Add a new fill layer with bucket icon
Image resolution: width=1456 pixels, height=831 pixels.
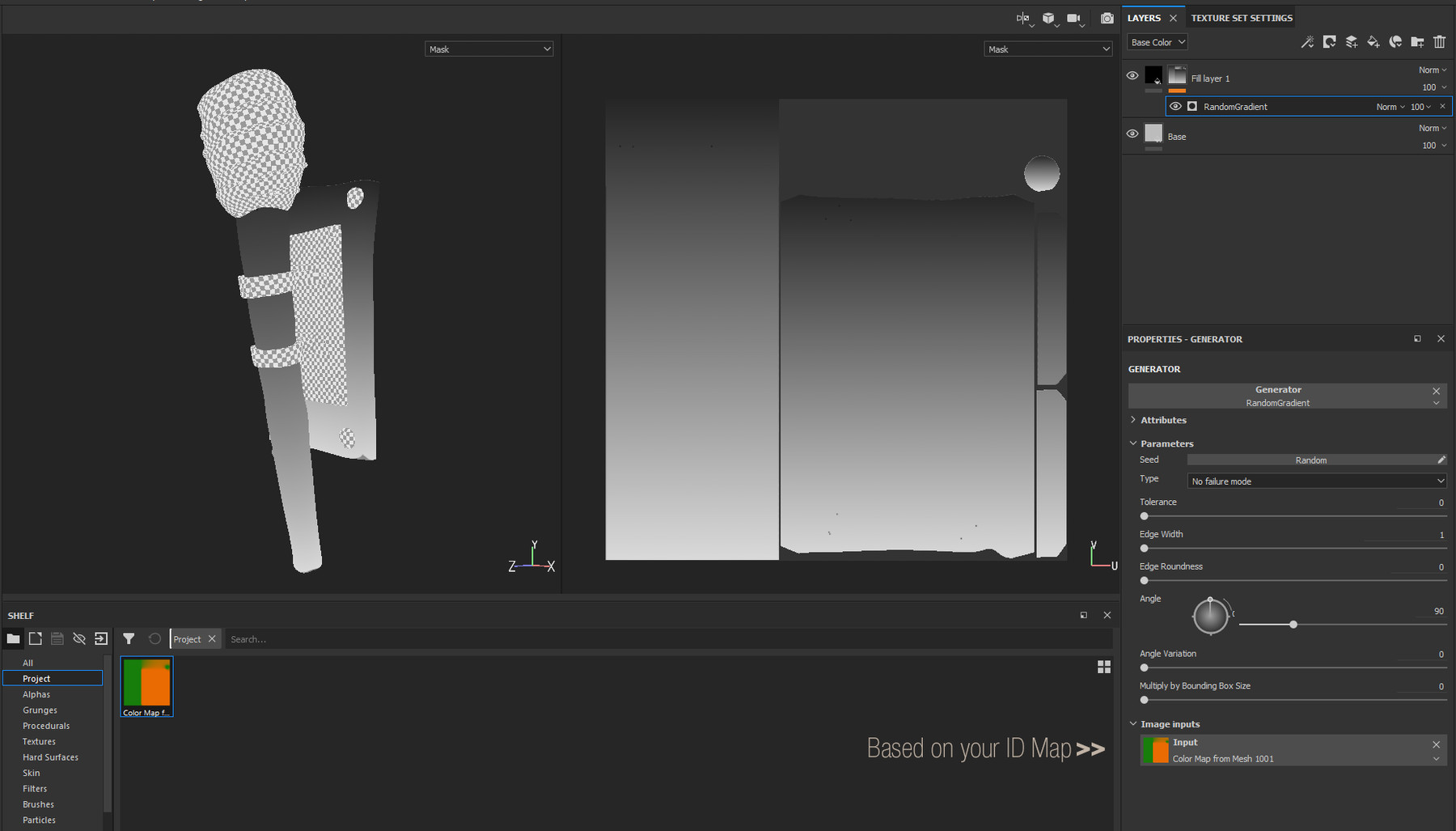tap(1373, 42)
